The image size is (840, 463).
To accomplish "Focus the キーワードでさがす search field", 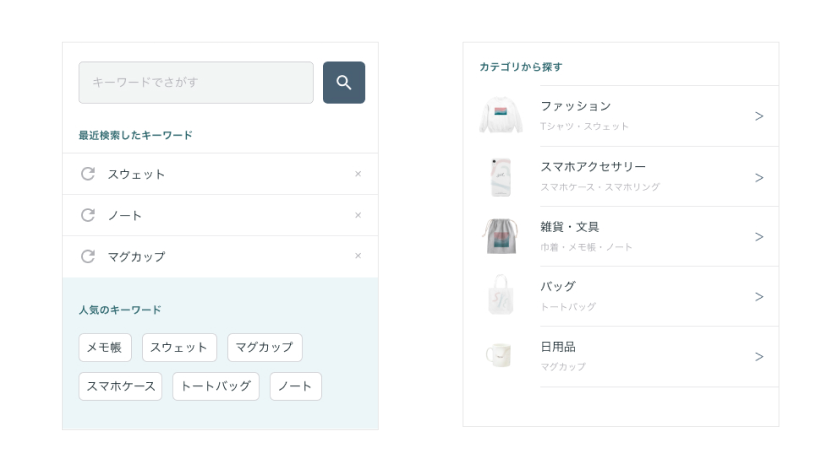I will click(196, 83).
